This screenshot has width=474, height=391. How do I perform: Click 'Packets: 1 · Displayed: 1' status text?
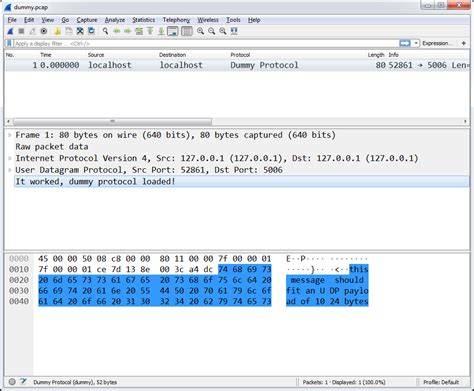pos(344,382)
